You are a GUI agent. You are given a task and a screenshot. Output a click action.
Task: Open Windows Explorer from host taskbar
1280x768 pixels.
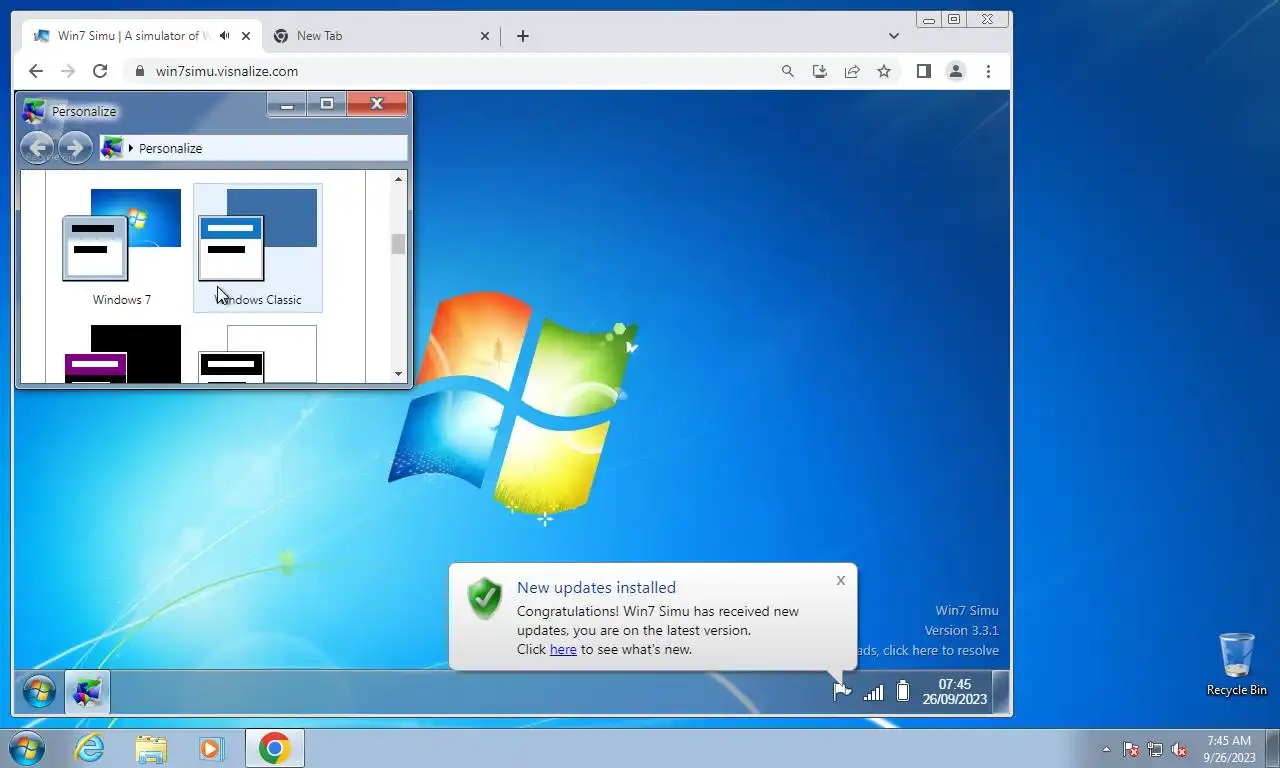point(151,748)
